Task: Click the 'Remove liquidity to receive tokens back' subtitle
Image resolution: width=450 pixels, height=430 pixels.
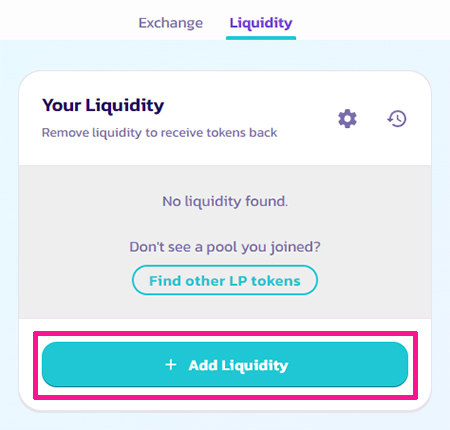Action: [x=159, y=133]
